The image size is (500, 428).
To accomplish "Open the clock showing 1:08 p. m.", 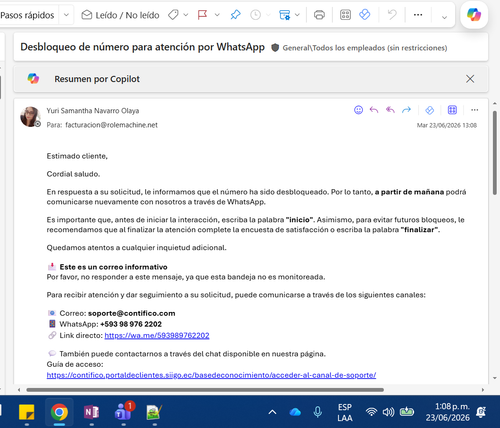I will click(x=448, y=412).
